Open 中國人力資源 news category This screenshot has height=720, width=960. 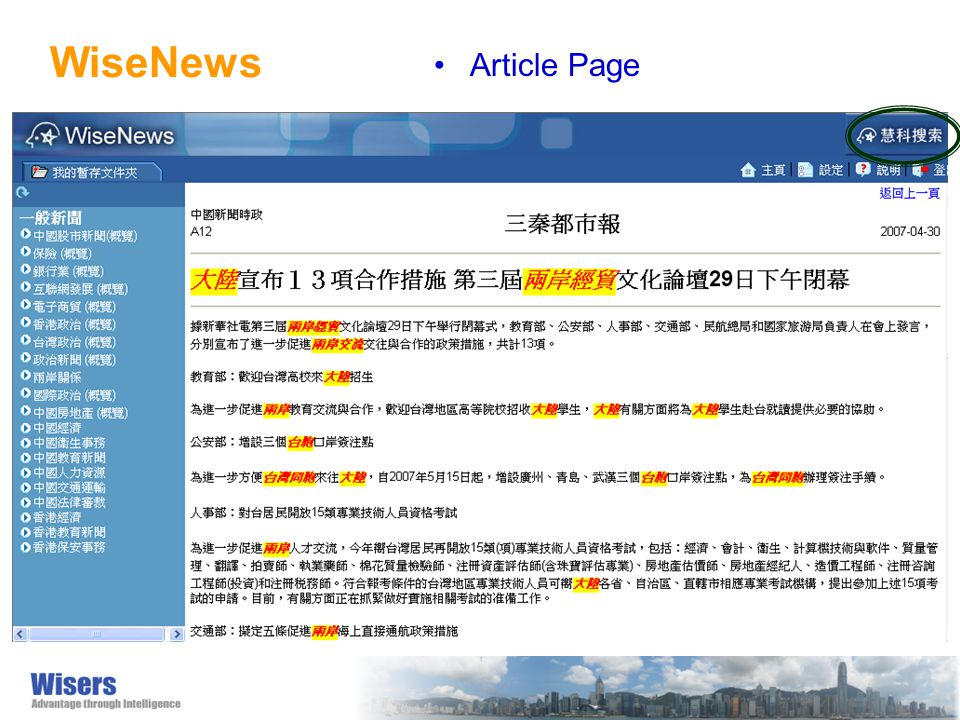(69, 472)
